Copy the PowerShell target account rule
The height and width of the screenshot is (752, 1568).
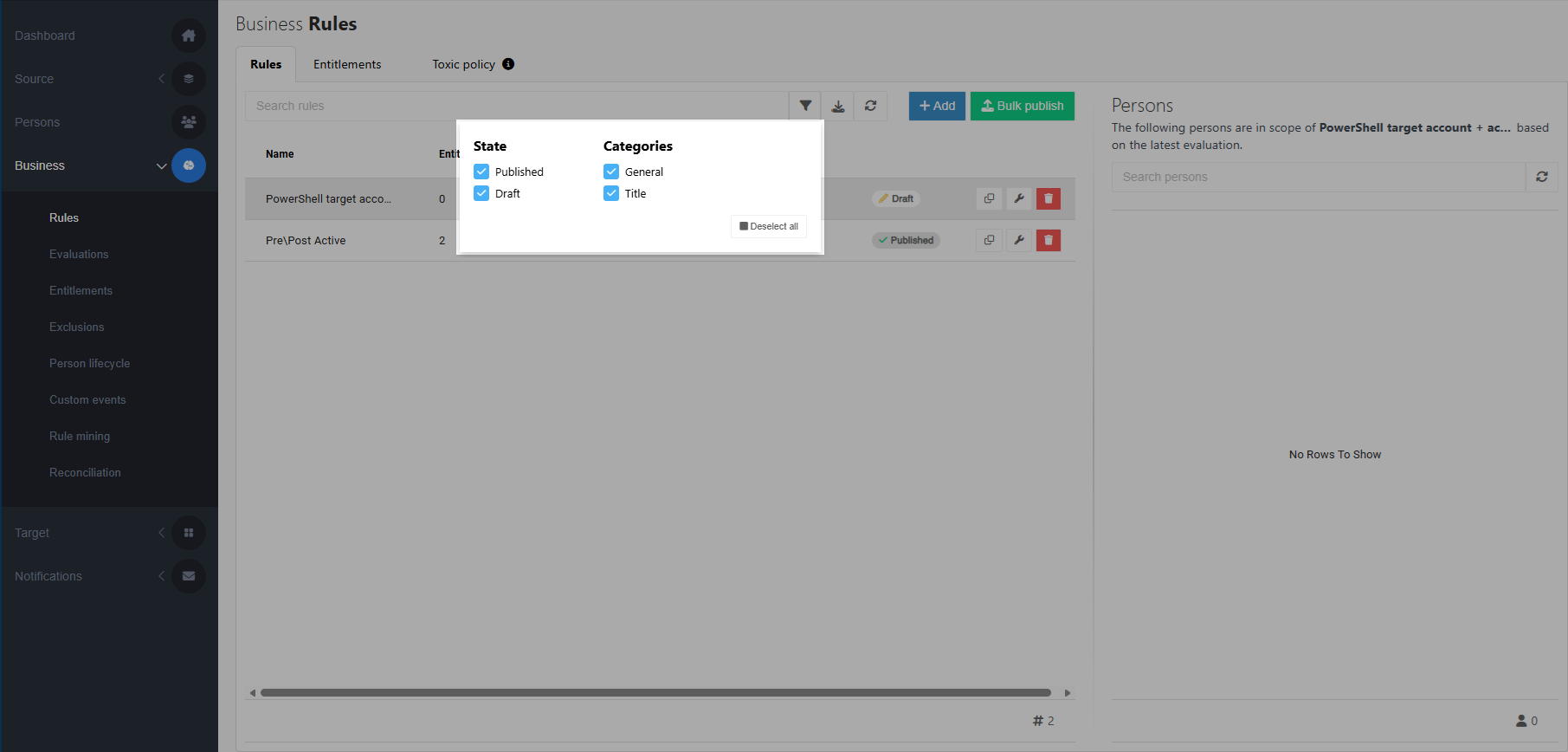pos(989,198)
